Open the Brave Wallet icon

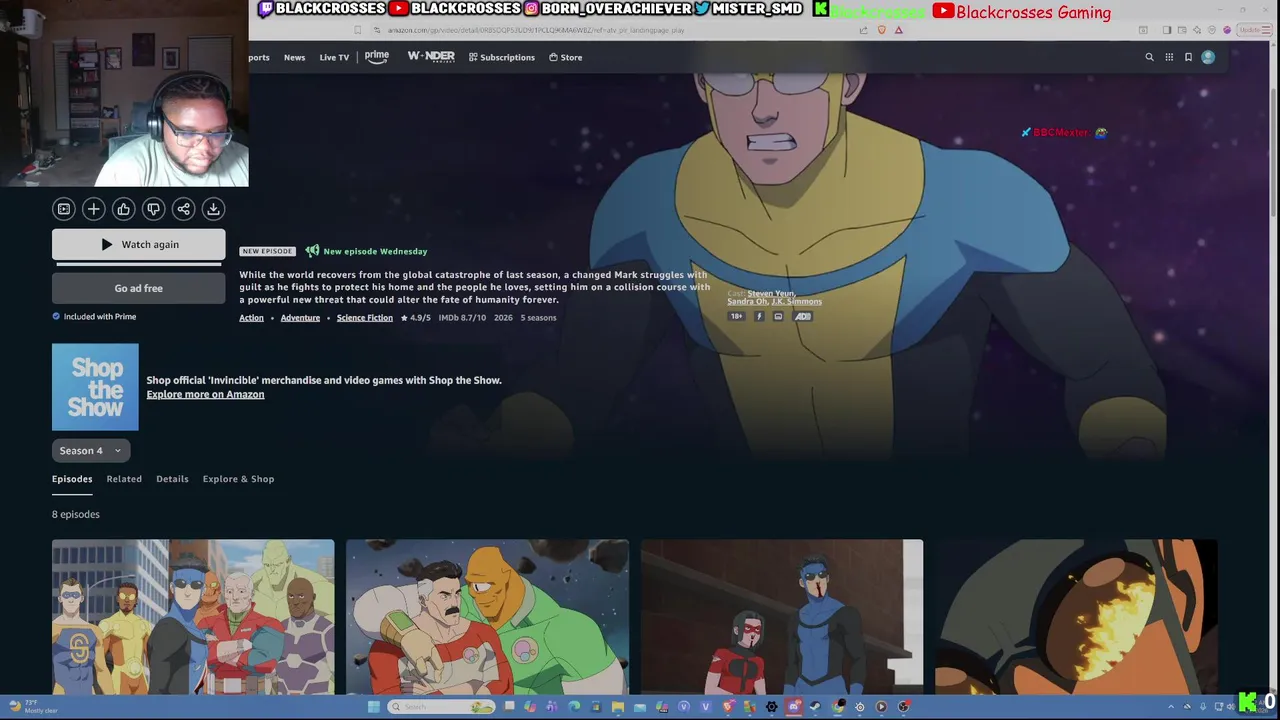(1182, 30)
